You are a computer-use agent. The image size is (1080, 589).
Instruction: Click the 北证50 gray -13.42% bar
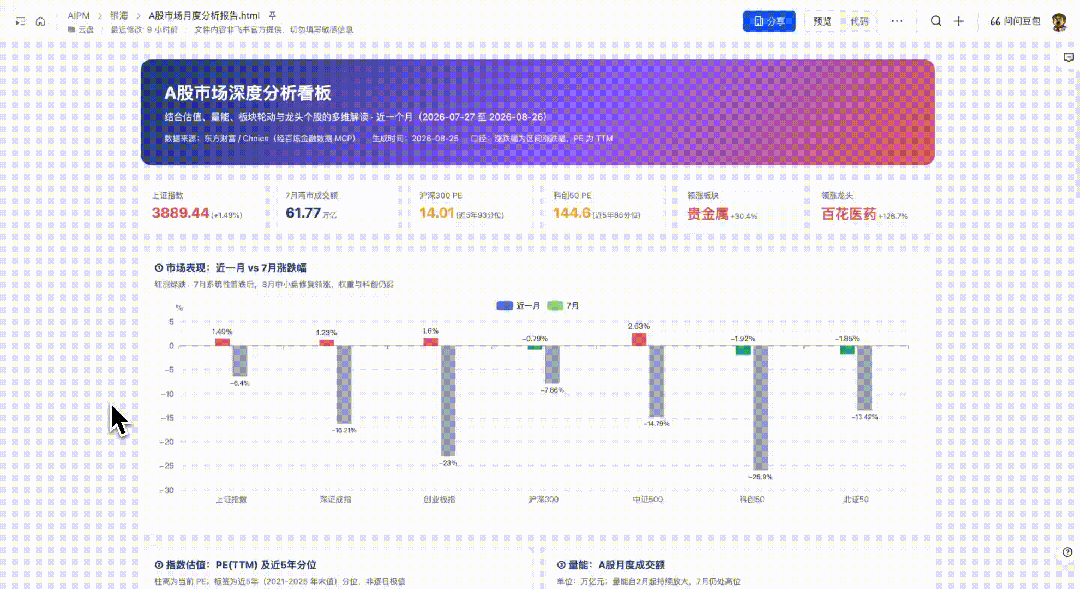[x=864, y=378]
